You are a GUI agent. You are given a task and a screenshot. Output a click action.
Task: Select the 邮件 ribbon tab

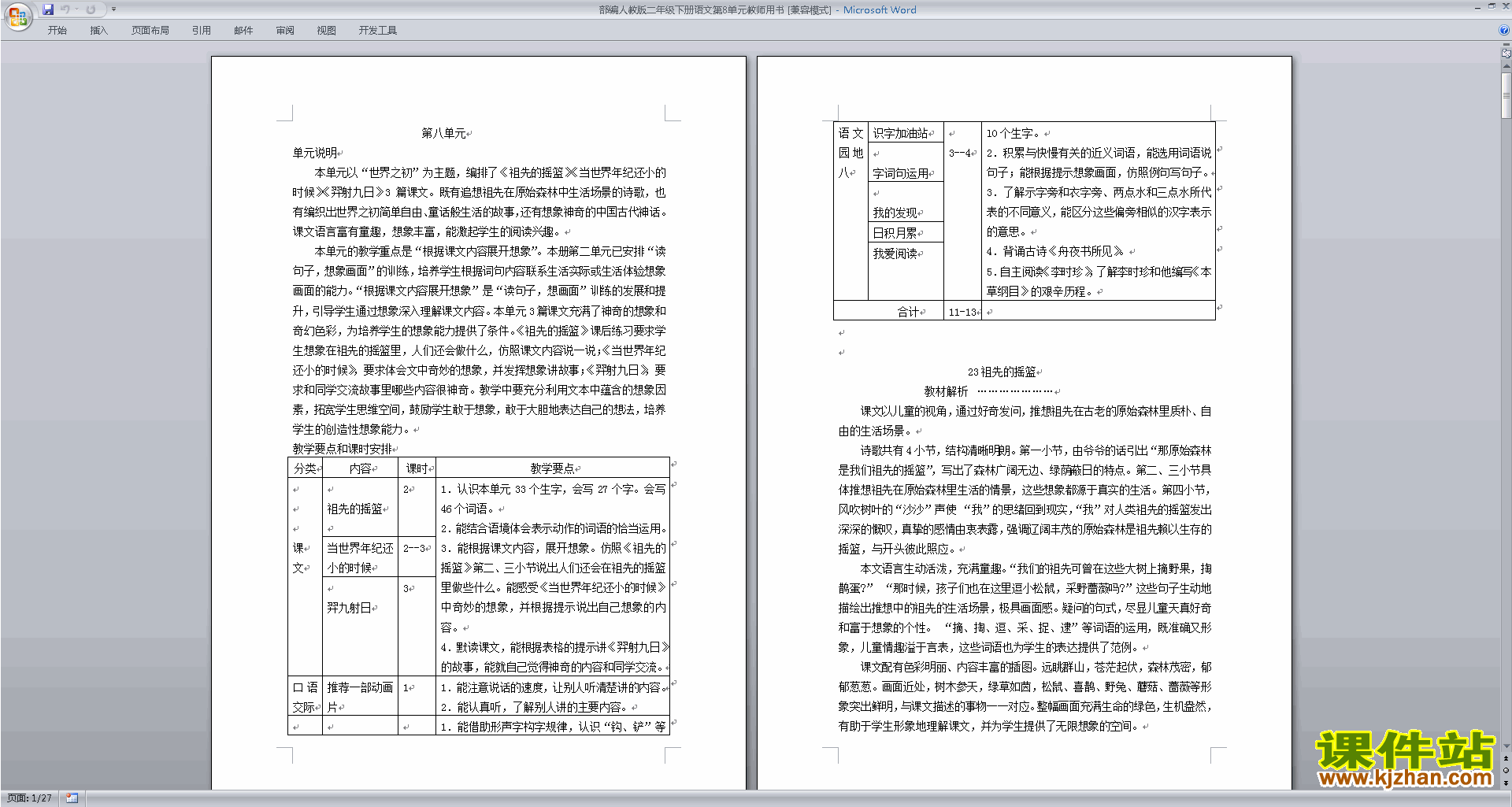tap(243, 31)
